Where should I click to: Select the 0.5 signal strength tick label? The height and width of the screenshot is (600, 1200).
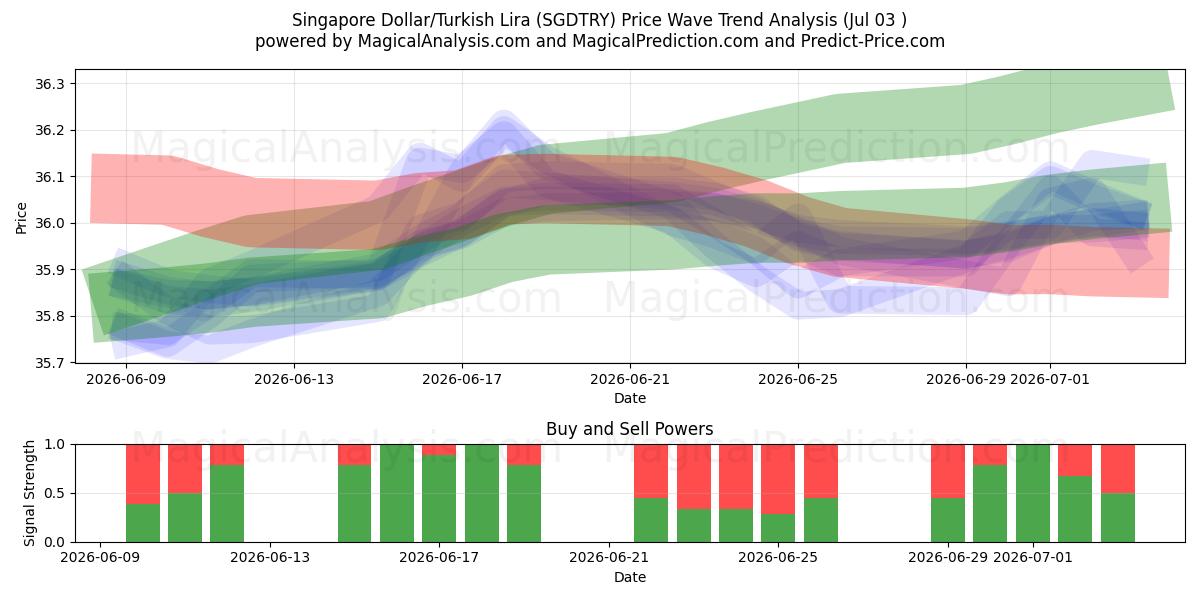tap(53, 493)
